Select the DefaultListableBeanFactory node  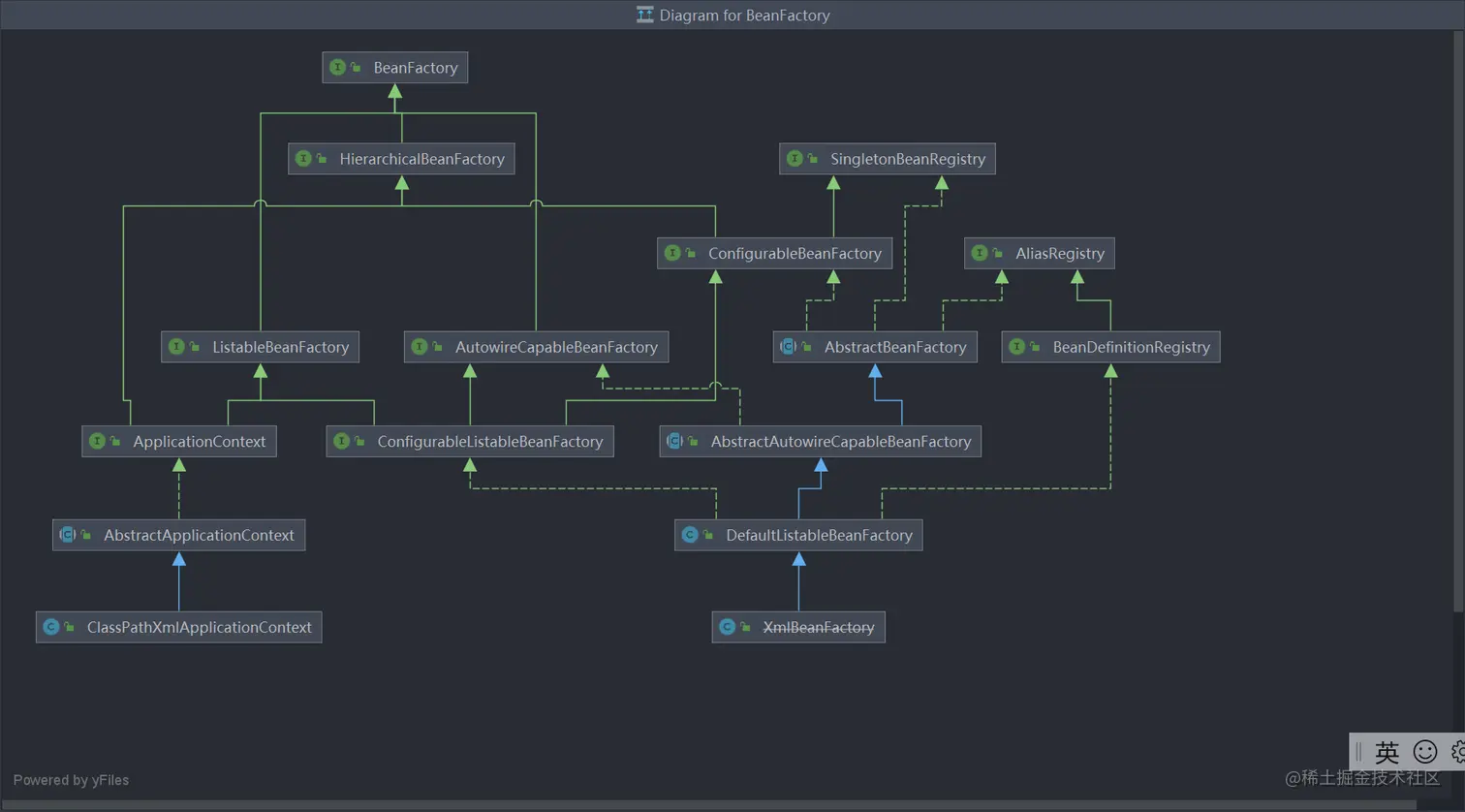[x=798, y=535]
